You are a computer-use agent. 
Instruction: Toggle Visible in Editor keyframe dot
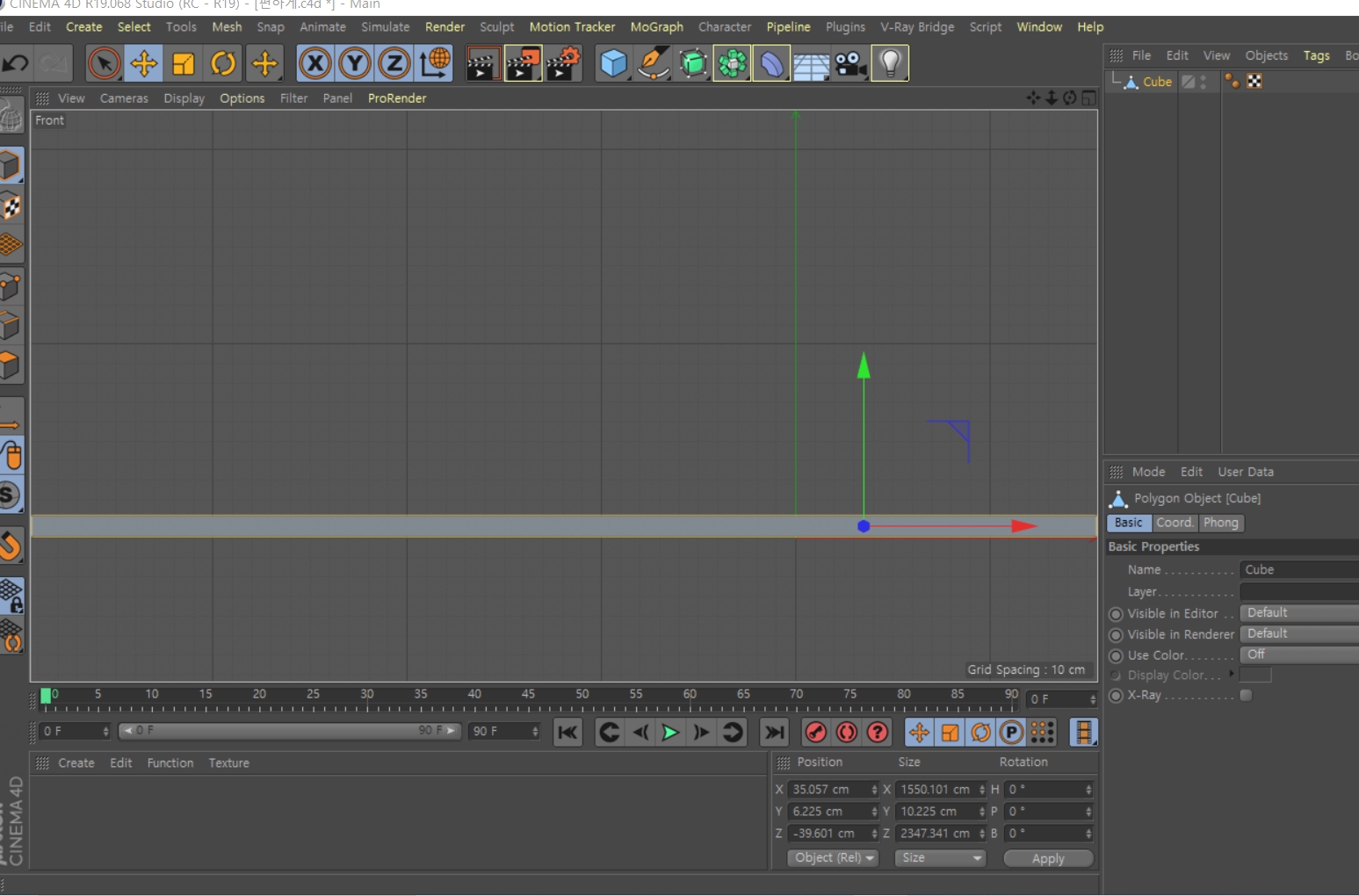[1116, 614]
